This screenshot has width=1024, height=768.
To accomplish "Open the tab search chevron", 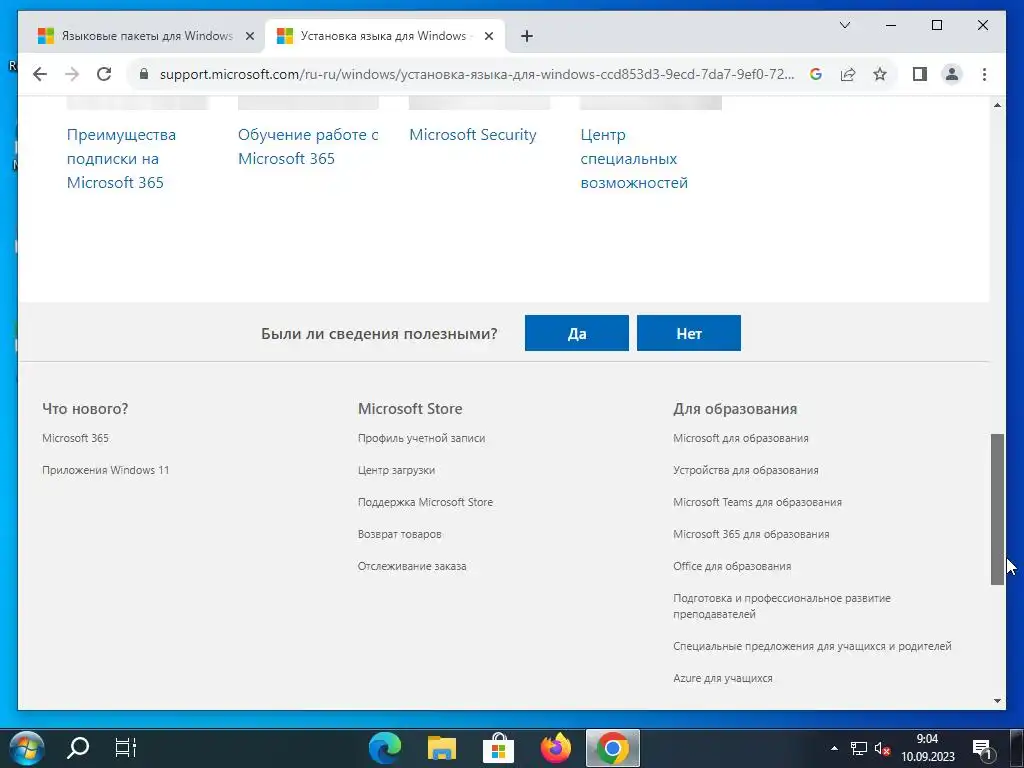I will 844,25.
